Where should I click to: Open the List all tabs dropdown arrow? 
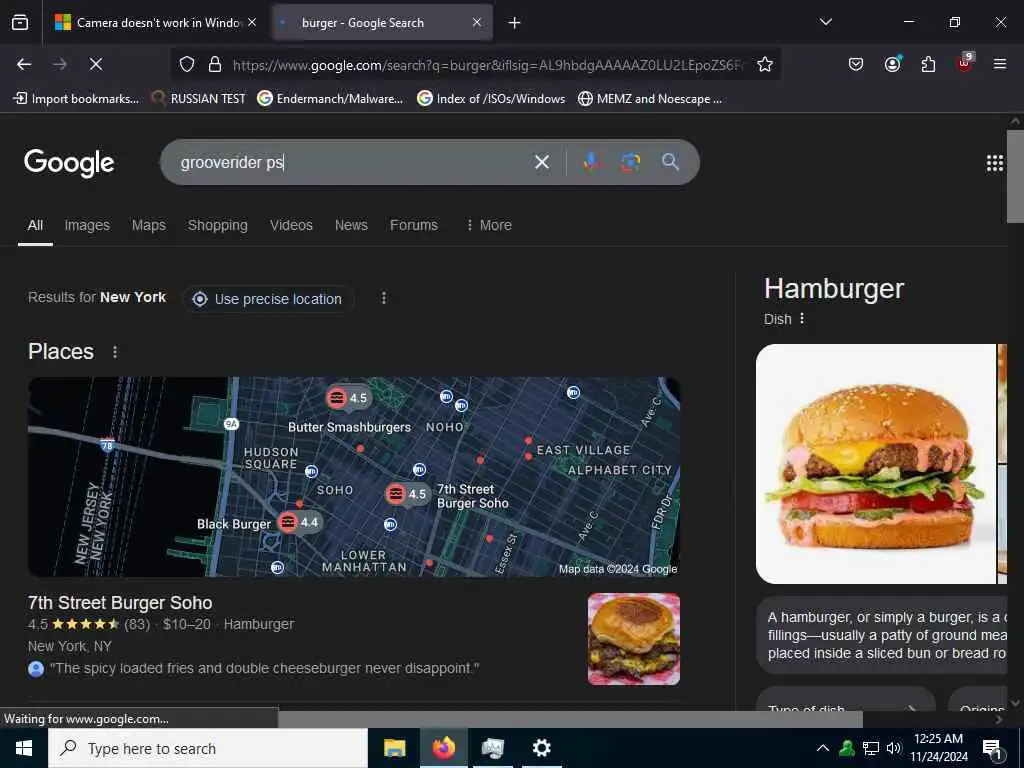click(825, 22)
